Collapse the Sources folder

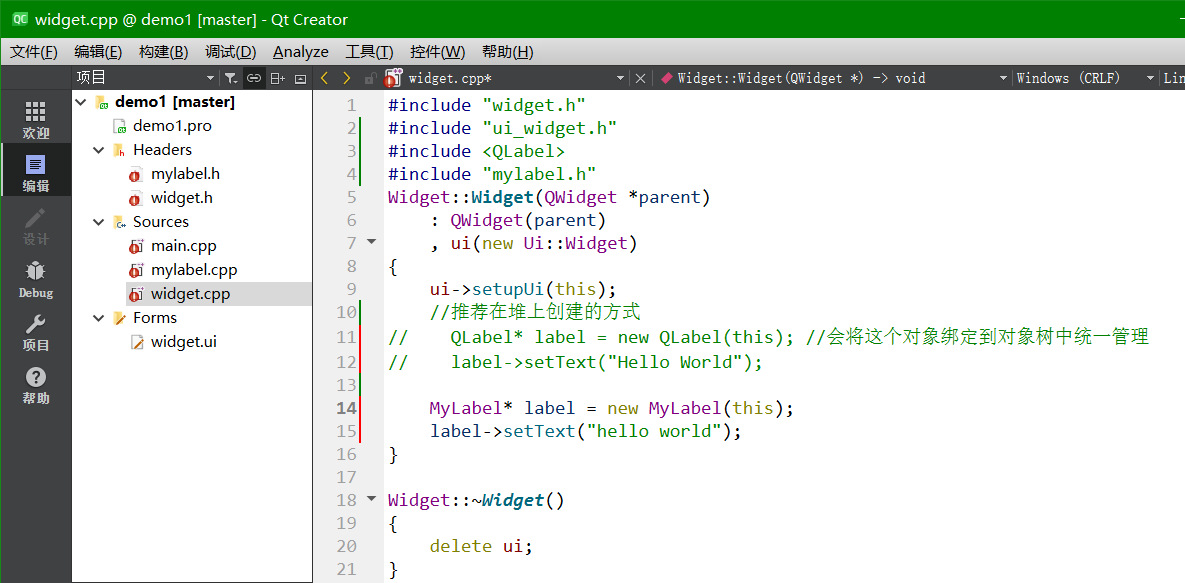pos(98,222)
